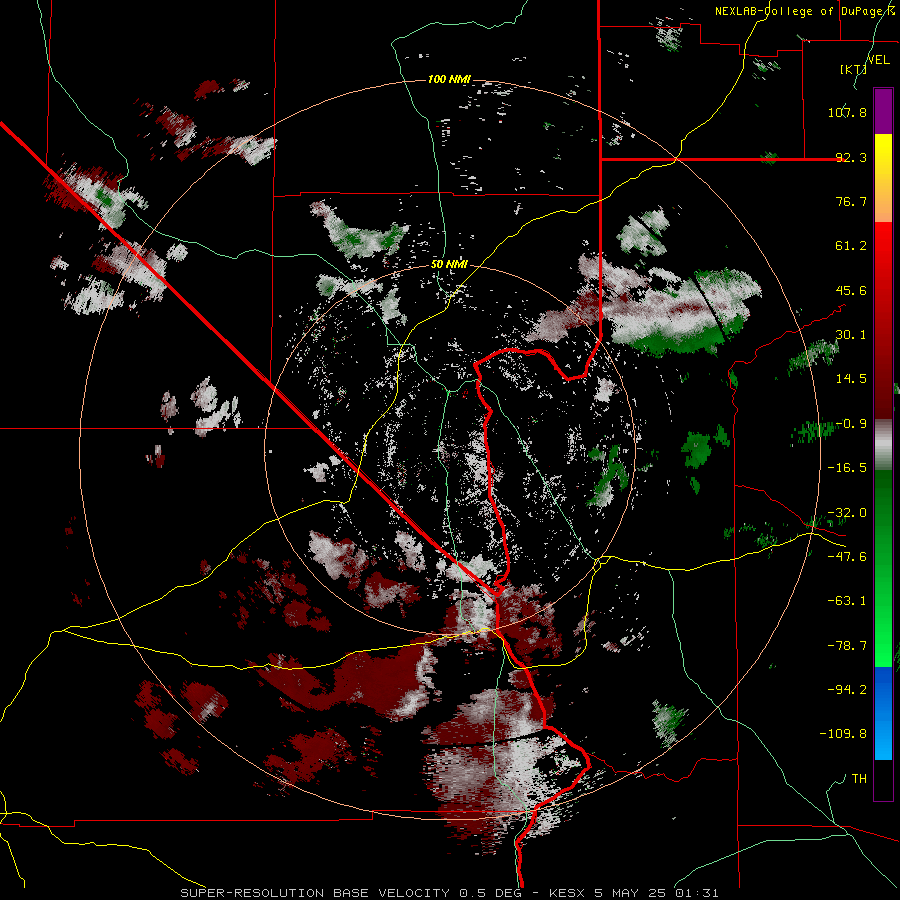900x900 pixels.
Task: Click the 14.5 velocity scale value
Action: (851, 379)
